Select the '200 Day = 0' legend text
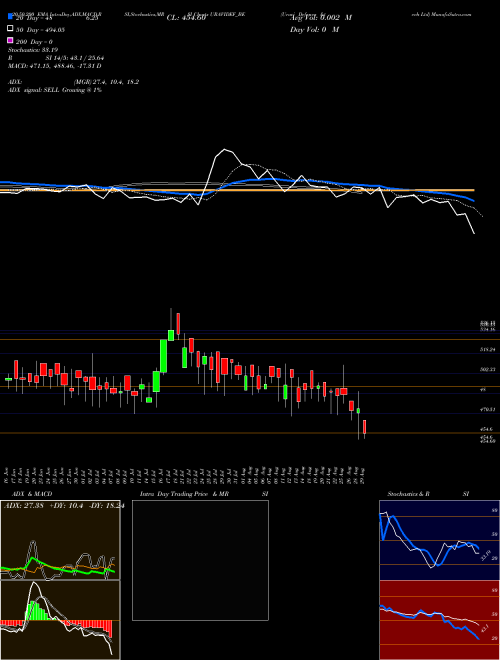500x660 pixels. click(x=34, y=42)
